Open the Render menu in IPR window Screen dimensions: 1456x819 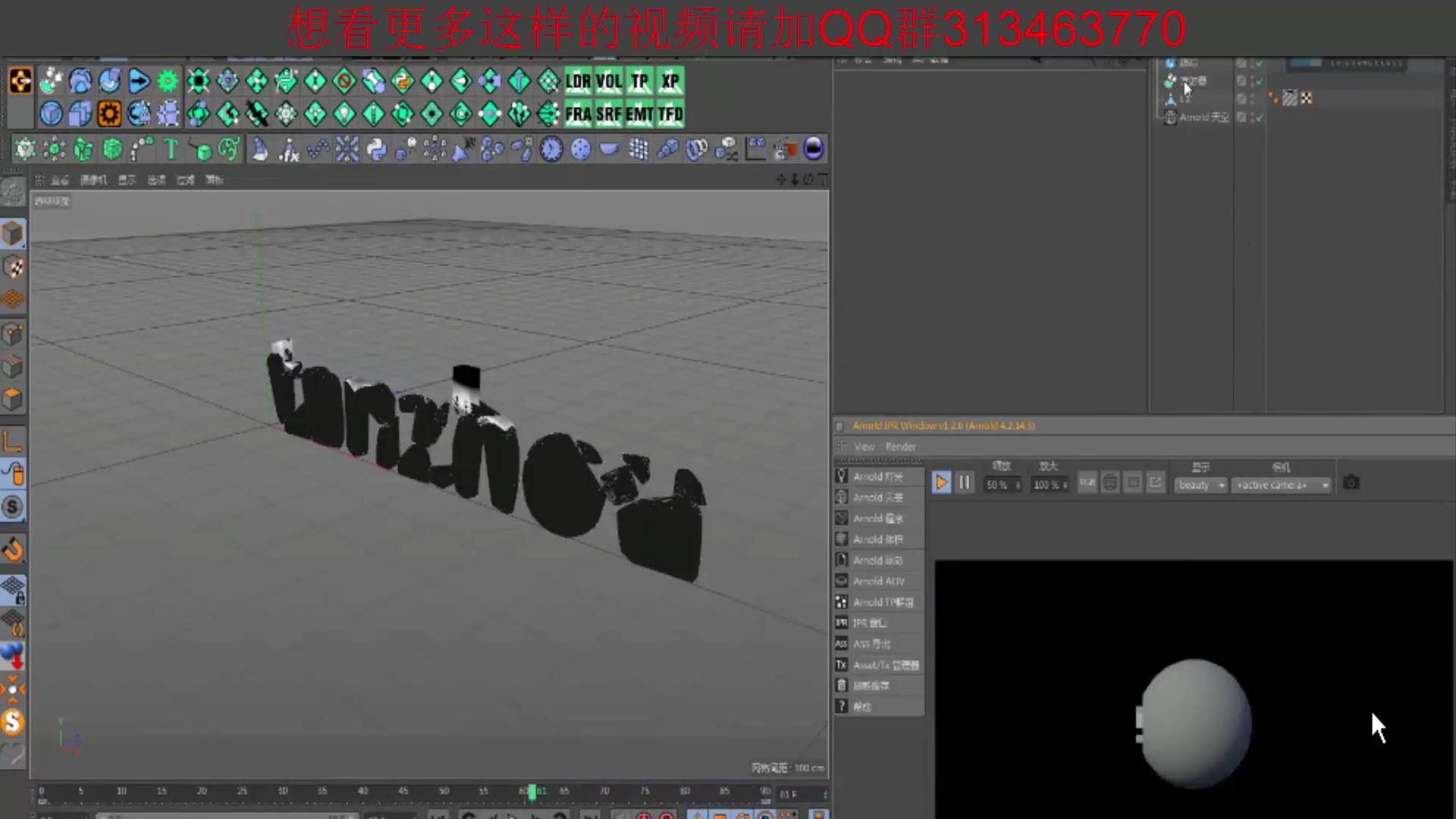point(900,447)
